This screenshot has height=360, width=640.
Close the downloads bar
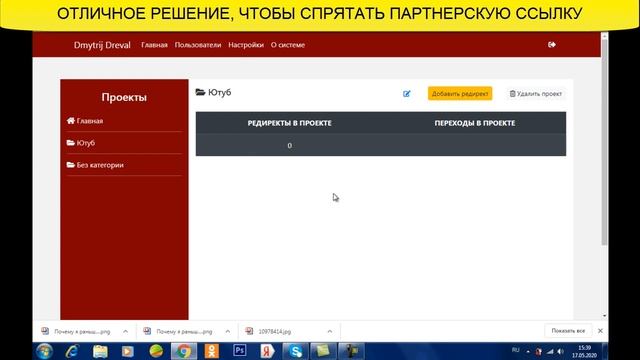[x=600, y=331]
